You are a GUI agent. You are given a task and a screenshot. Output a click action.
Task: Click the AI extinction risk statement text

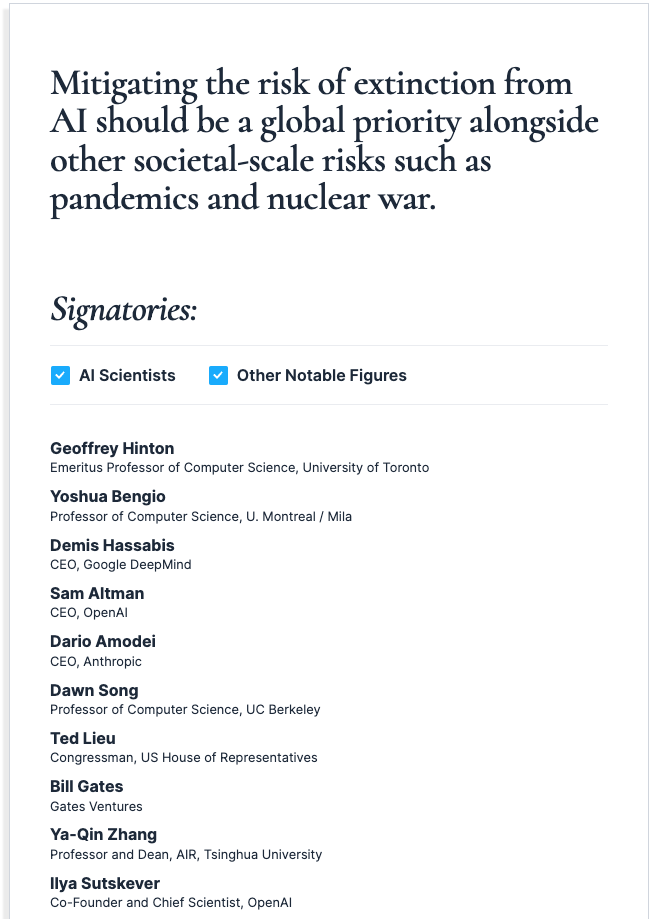(x=325, y=141)
